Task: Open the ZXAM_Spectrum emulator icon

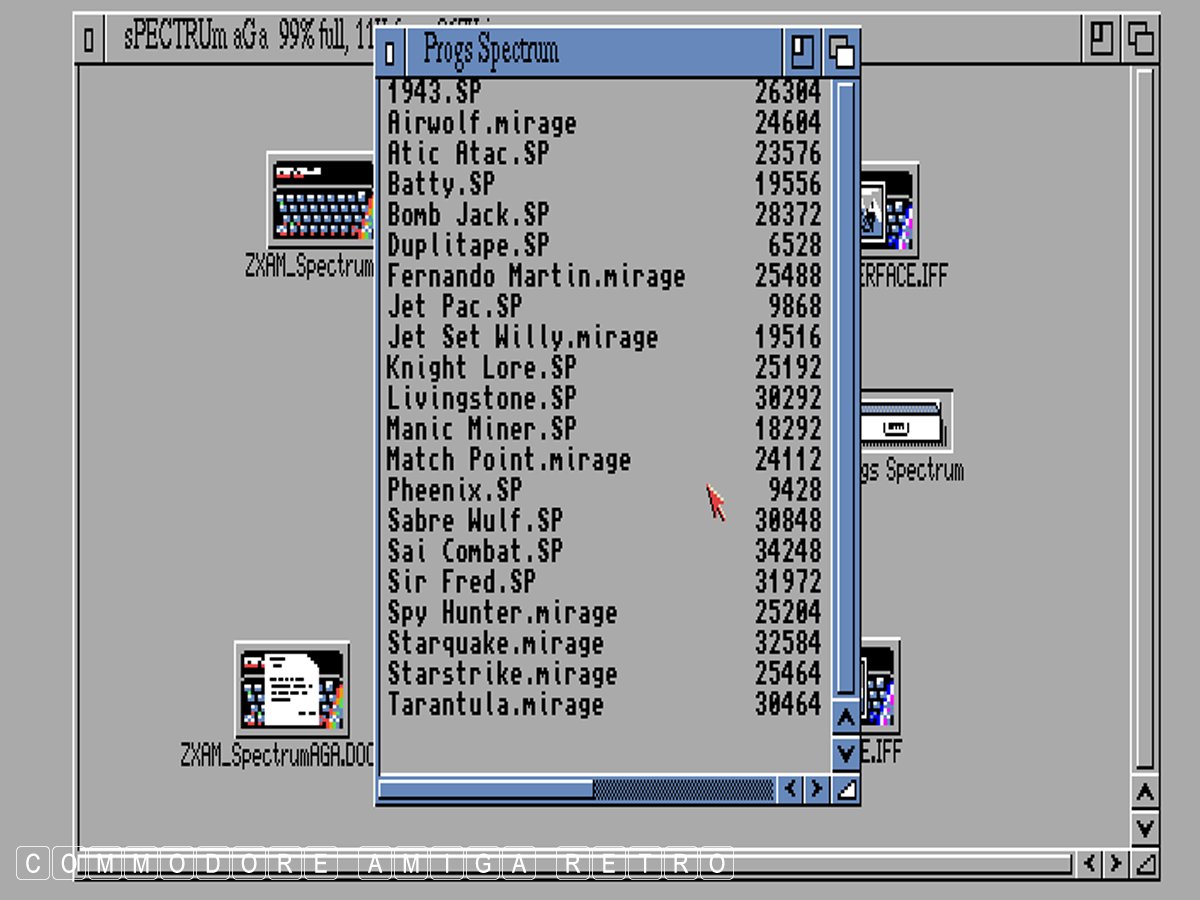Action: click(x=320, y=200)
